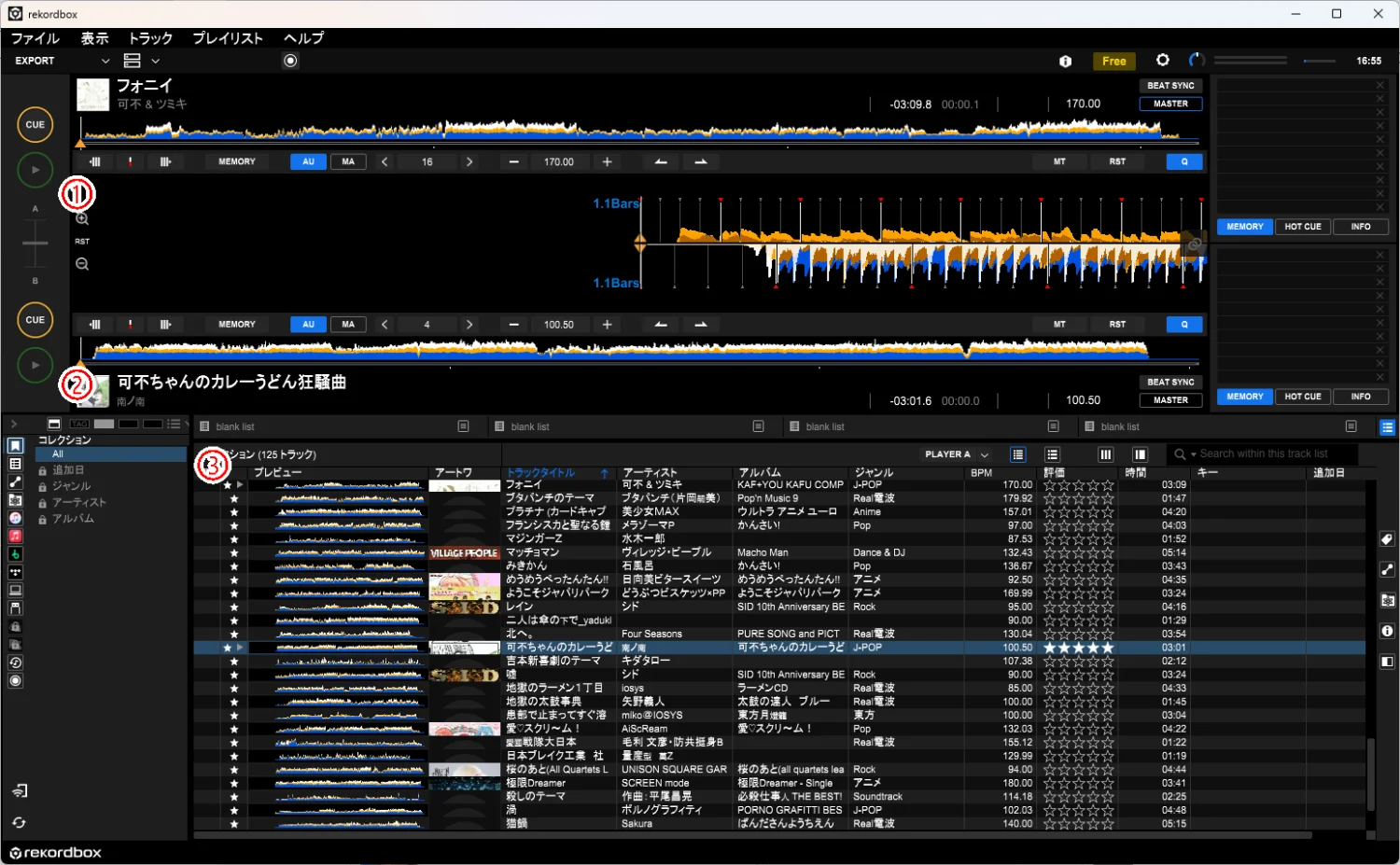This screenshot has width=1400, height=865.
Task: Select All in コレクション tree
Action: click(x=111, y=454)
